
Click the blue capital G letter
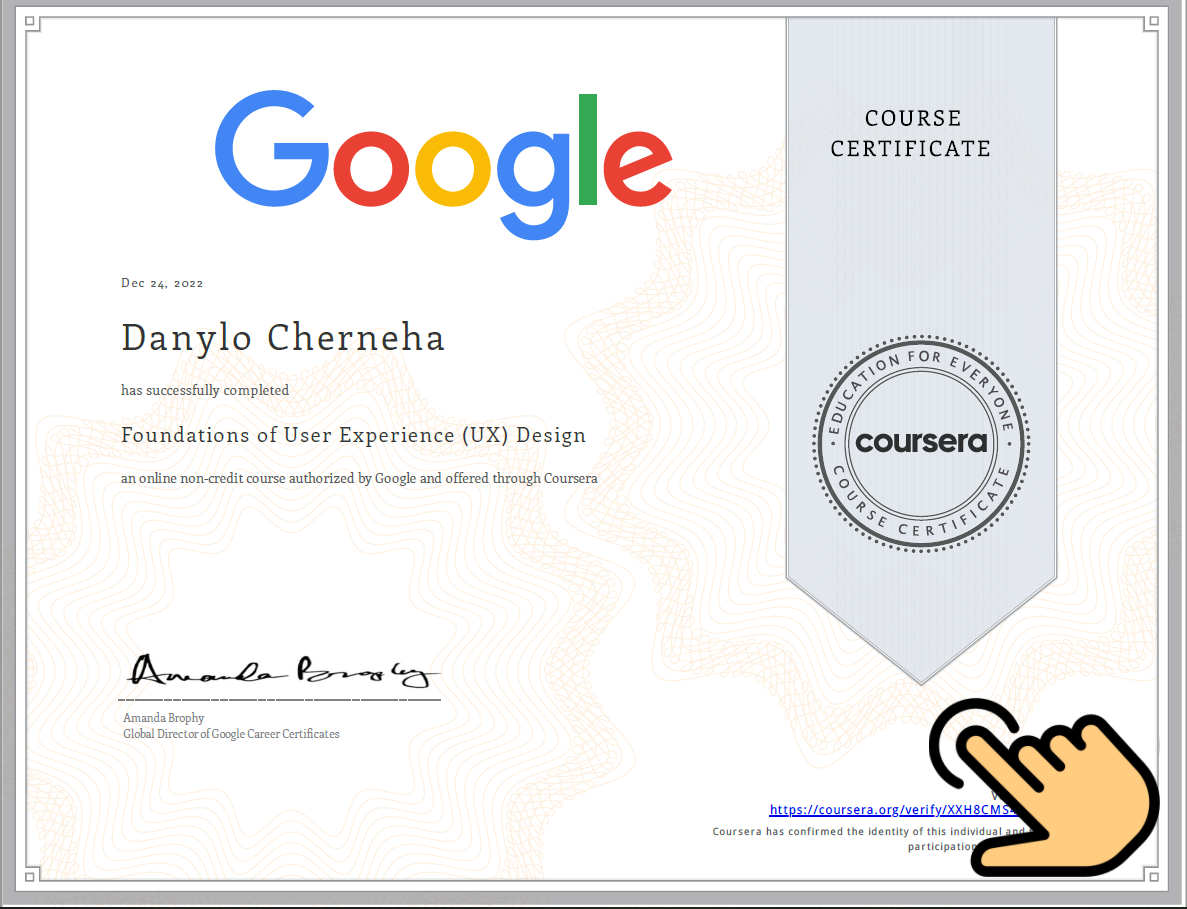tap(271, 151)
